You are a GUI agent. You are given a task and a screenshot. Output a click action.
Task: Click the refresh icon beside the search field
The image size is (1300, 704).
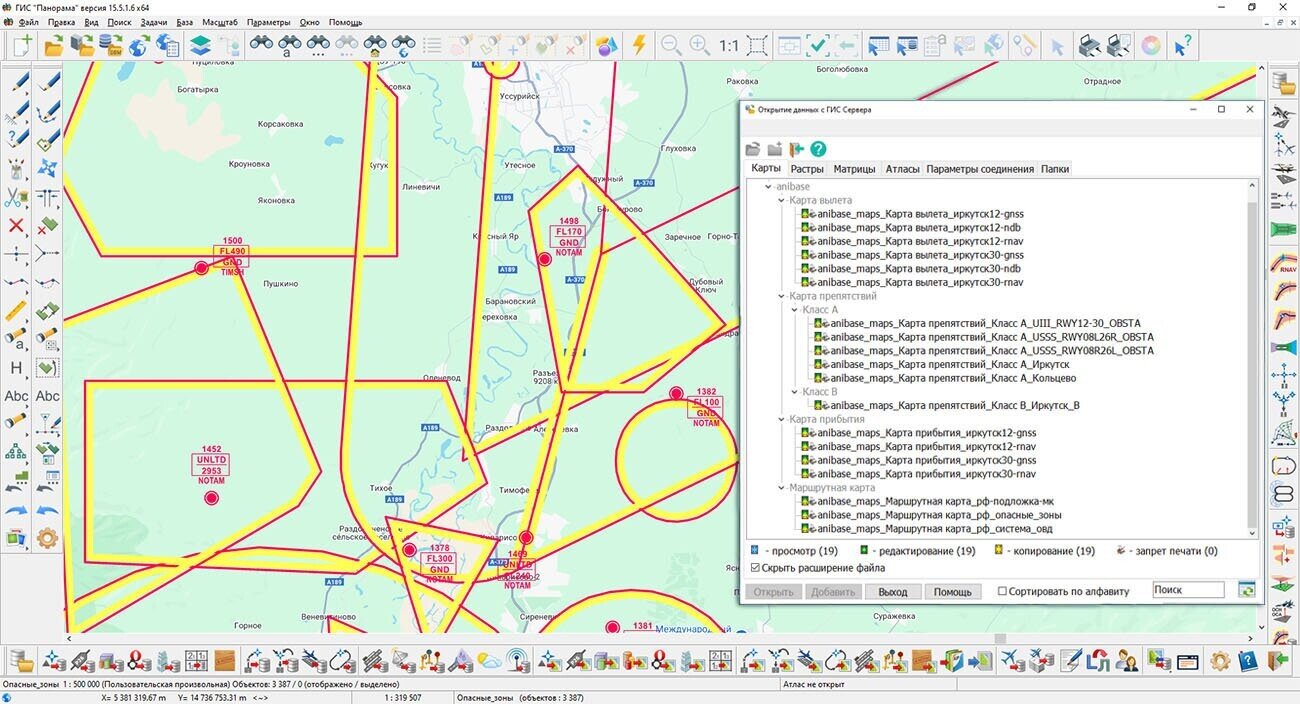tap(1245, 590)
